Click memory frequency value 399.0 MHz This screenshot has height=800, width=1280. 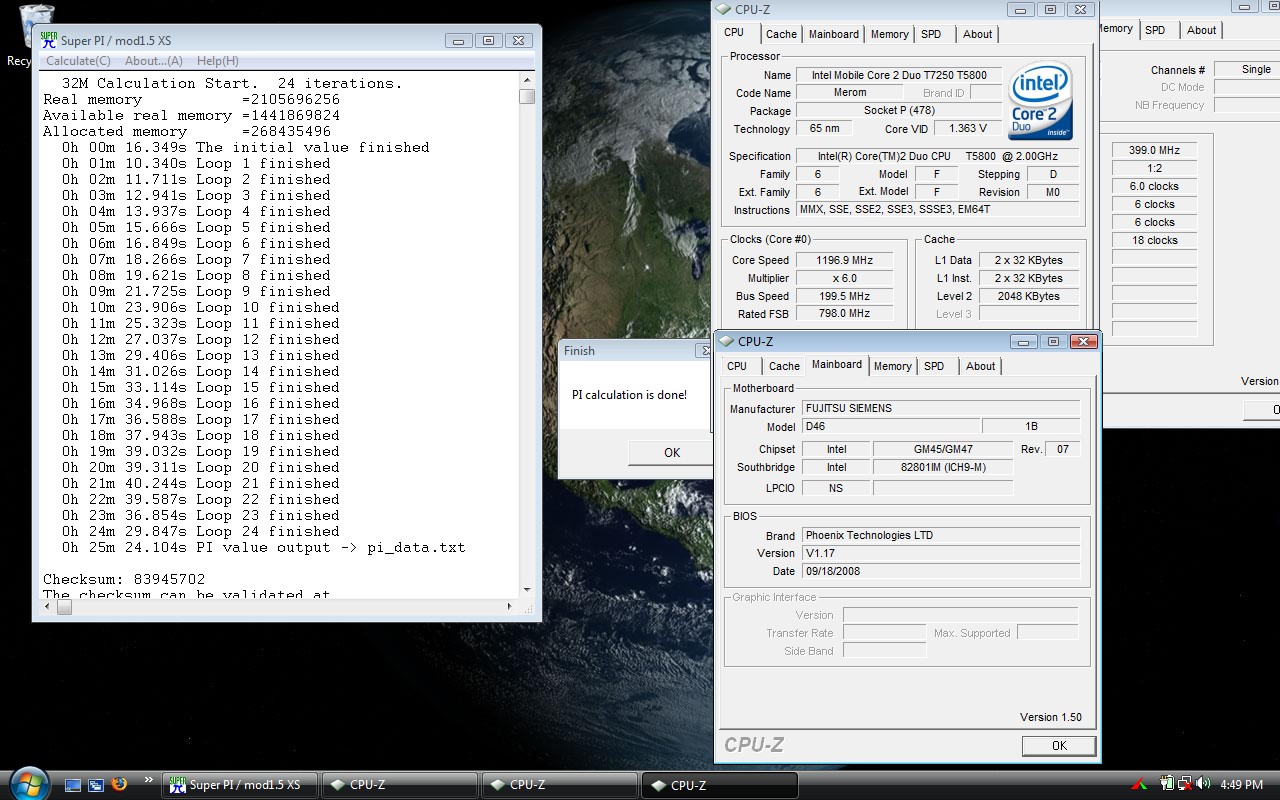click(x=1154, y=150)
